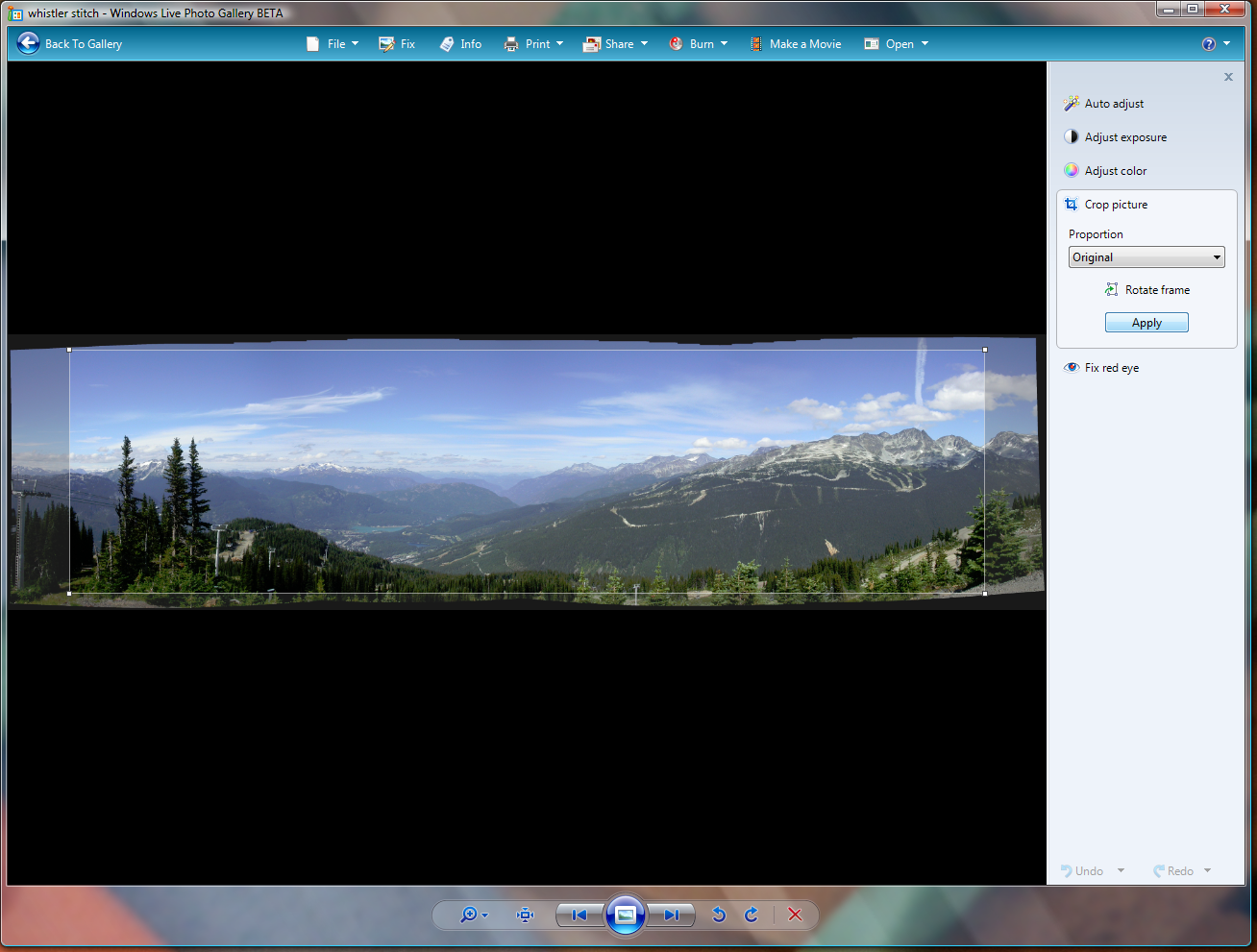The height and width of the screenshot is (952, 1257).
Task: Click the bottom-left crop handle
Action: point(69,593)
